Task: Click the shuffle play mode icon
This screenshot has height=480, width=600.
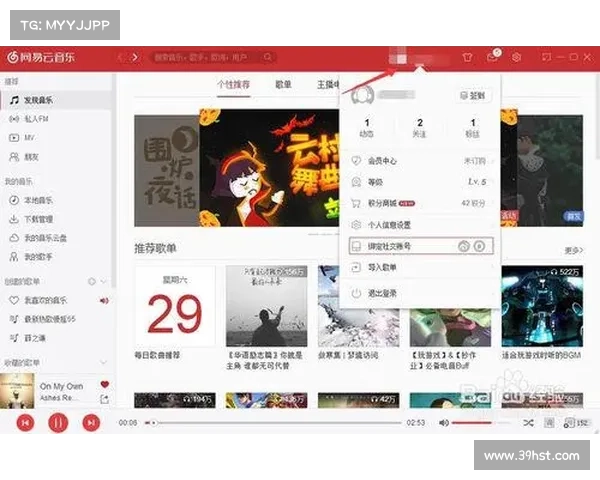Action: [528, 423]
